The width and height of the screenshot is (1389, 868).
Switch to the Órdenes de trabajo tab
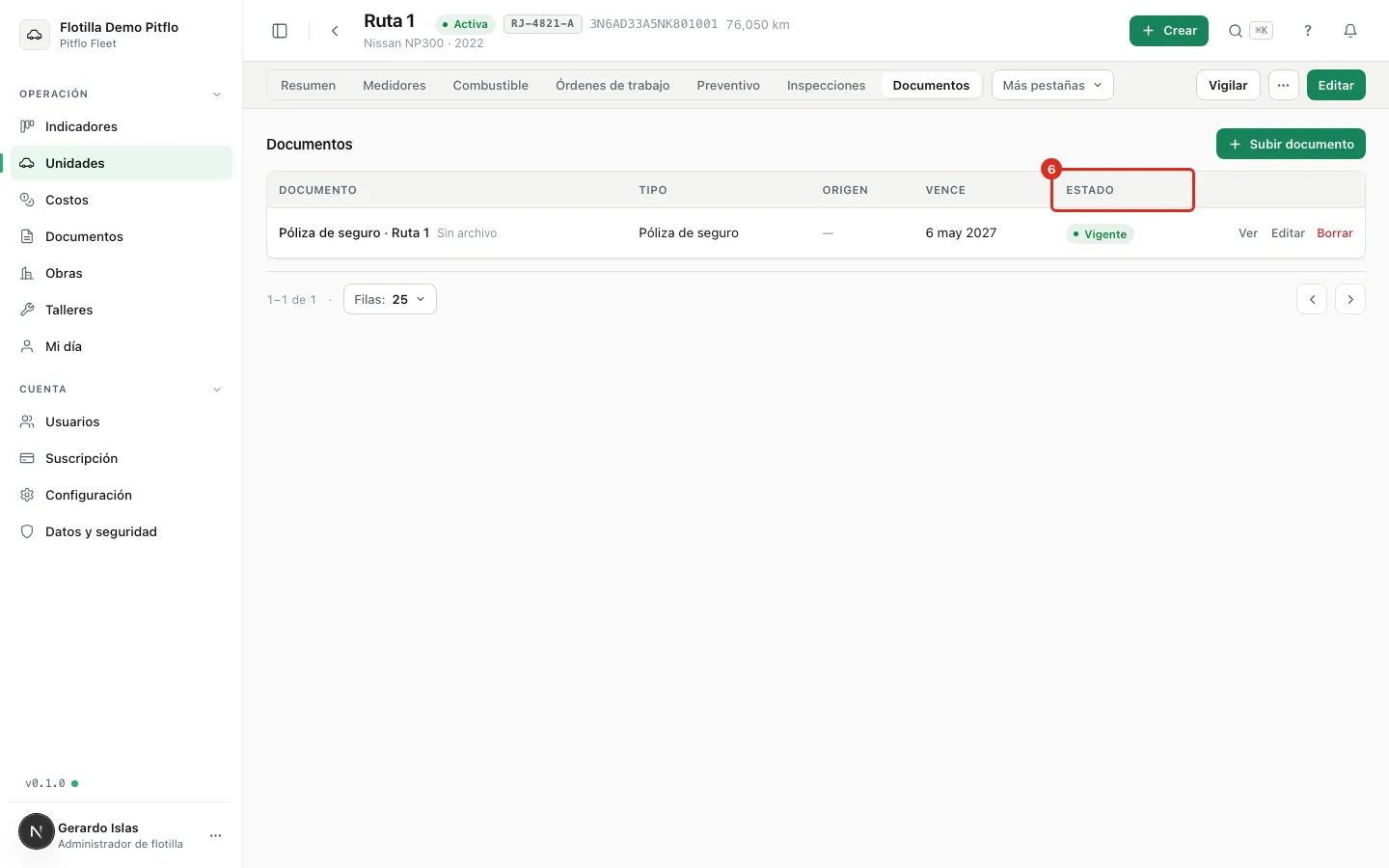coord(613,85)
